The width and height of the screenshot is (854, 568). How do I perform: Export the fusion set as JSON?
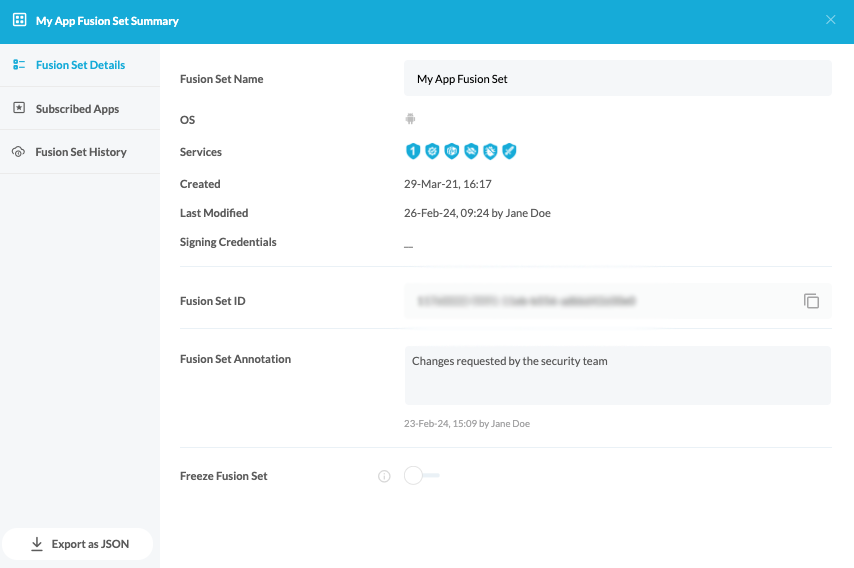pyautogui.click(x=79, y=544)
